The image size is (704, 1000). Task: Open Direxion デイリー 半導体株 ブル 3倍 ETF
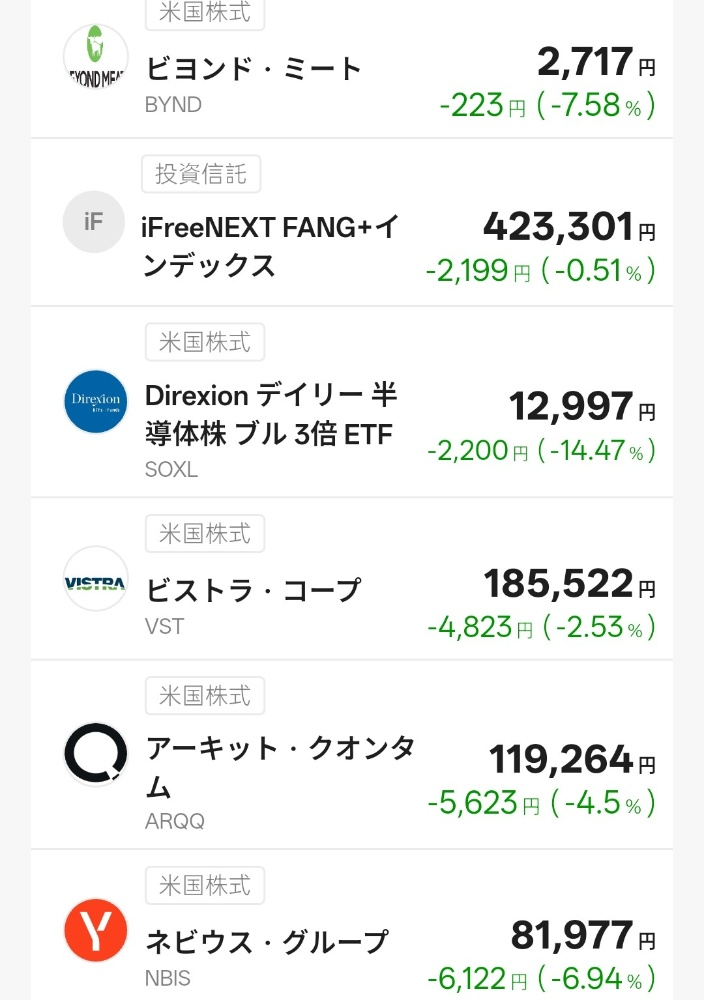click(x=271, y=415)
